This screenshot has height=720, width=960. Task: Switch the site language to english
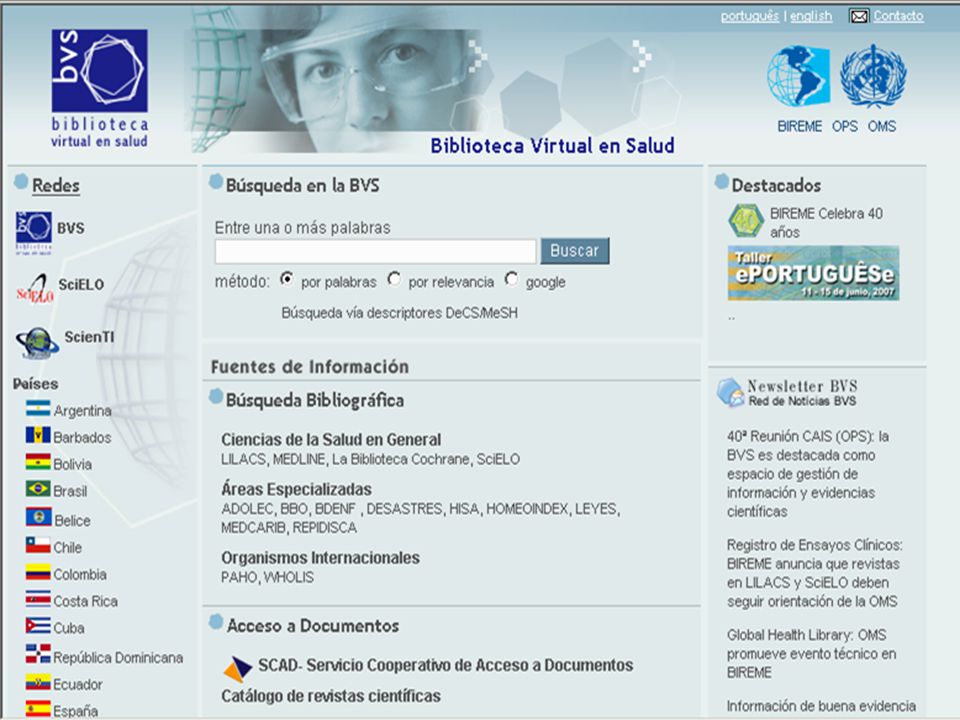click(x=811, y=17)
